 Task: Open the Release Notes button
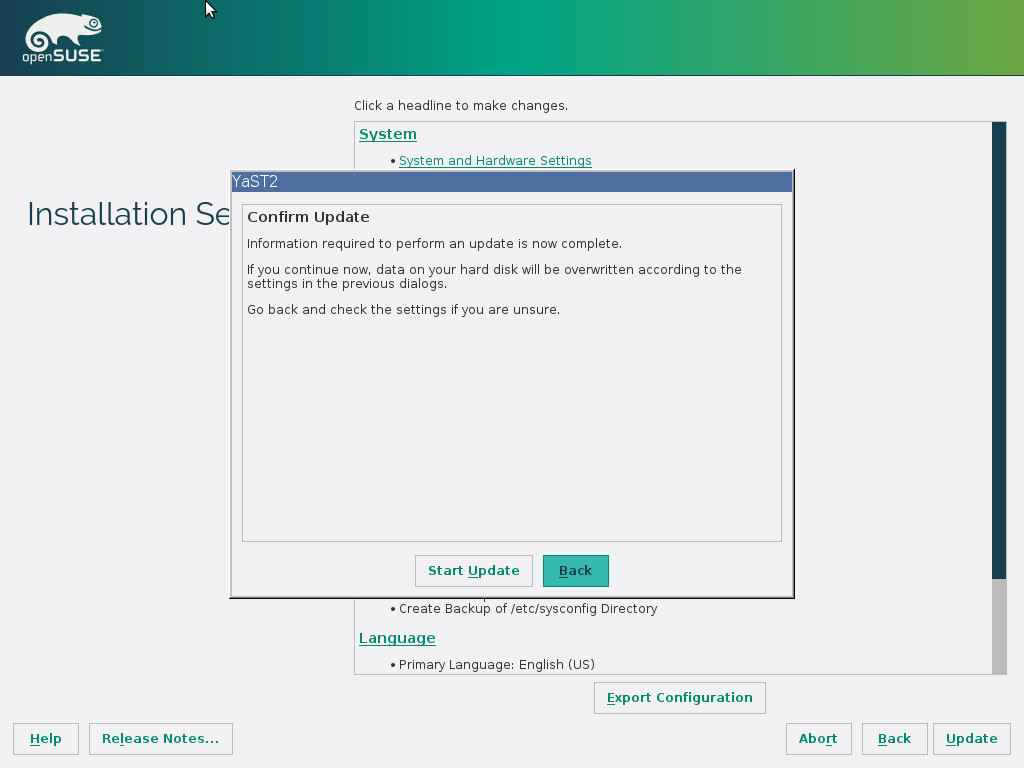160,739
